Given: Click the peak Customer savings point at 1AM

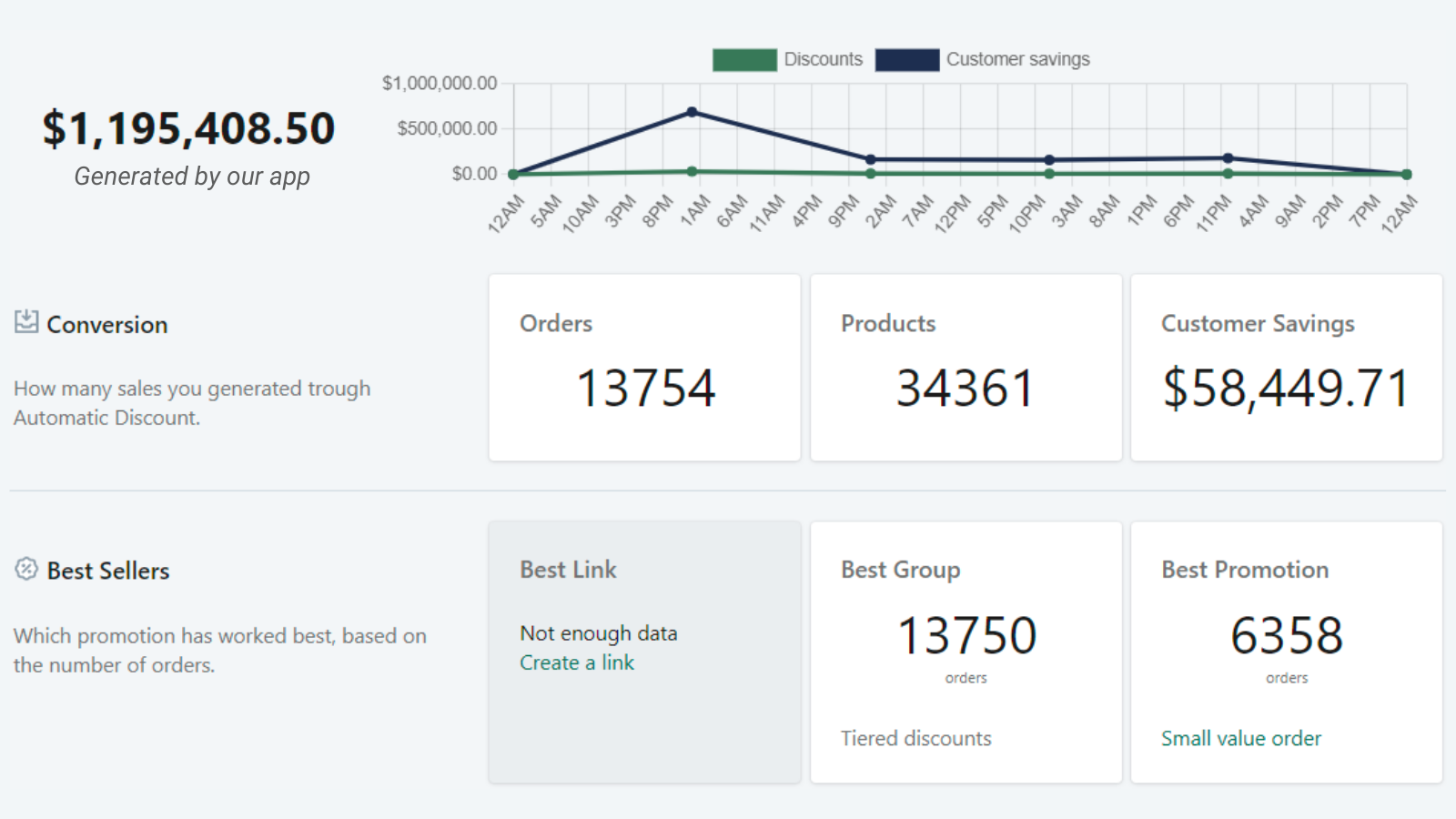Looking at the screenshot, I should pyautogui.click(x=692, y=112).
